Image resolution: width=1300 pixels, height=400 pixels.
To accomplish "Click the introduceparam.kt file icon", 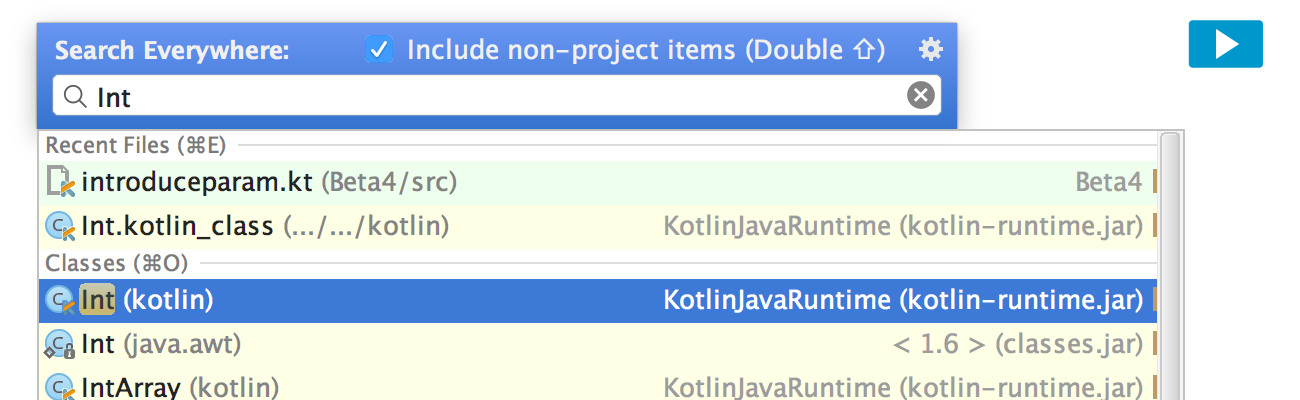I will pos(61,182).
